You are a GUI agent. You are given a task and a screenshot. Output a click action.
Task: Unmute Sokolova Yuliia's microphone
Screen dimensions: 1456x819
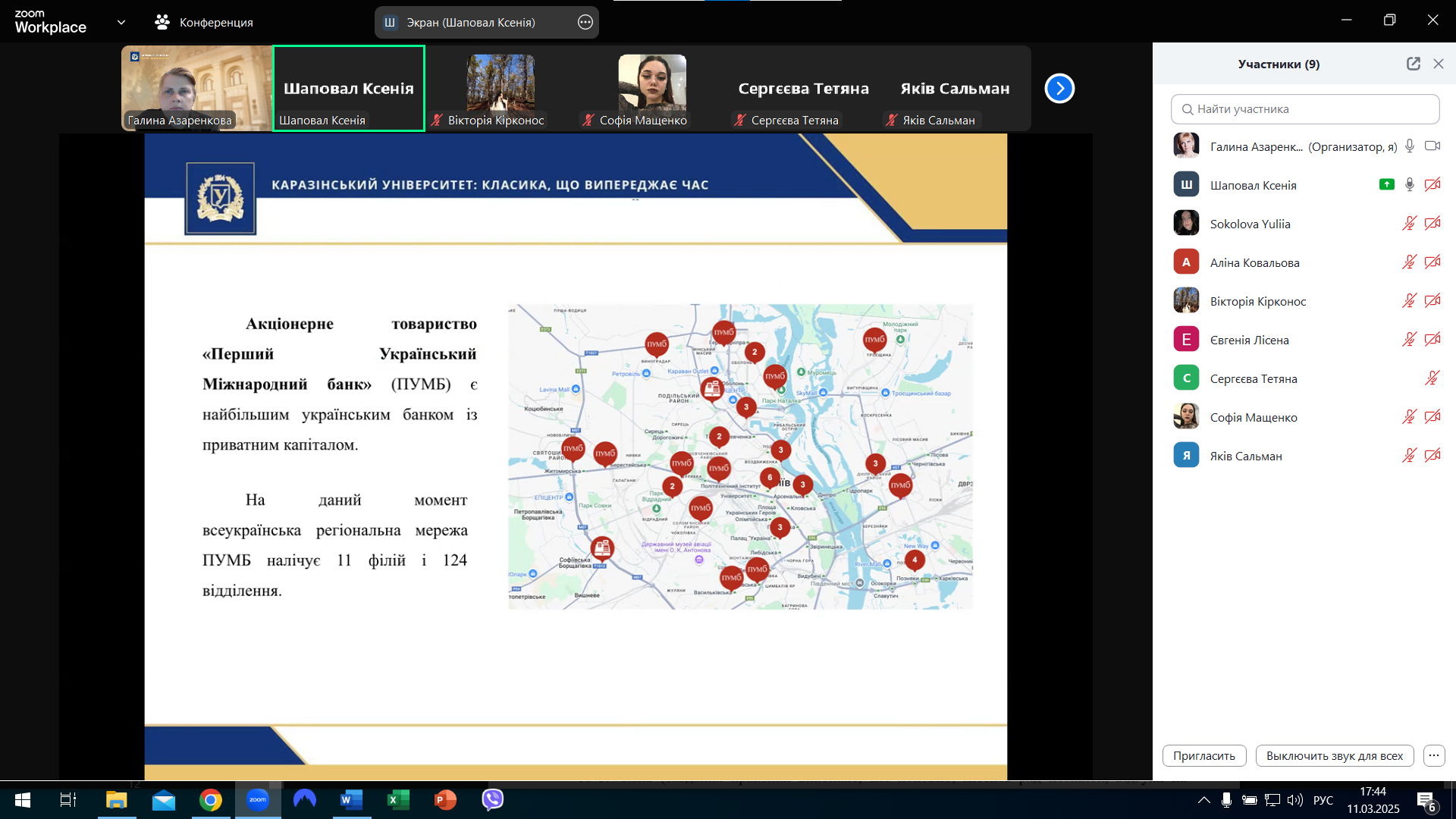1409,224
